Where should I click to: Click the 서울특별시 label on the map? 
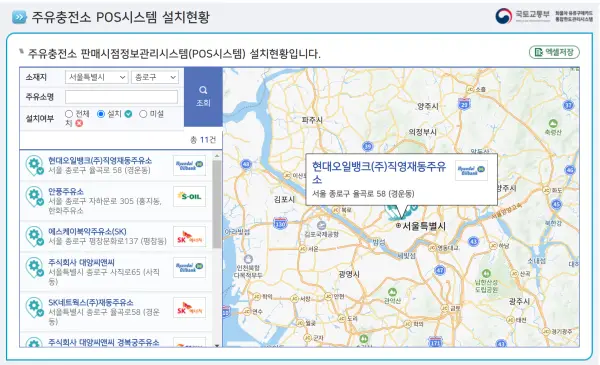coord(424,226)
